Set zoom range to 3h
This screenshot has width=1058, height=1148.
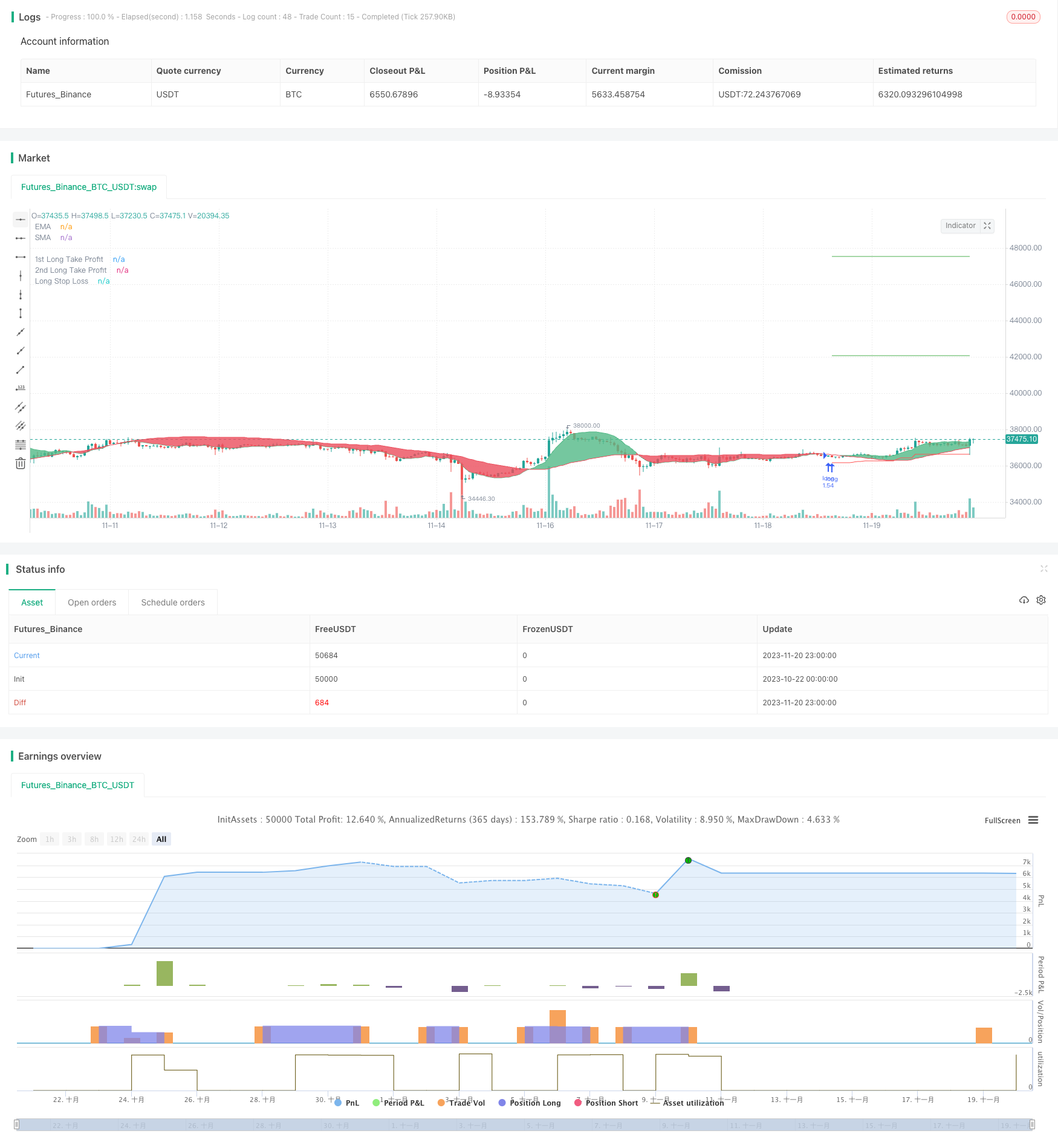[x=72, y=839]
